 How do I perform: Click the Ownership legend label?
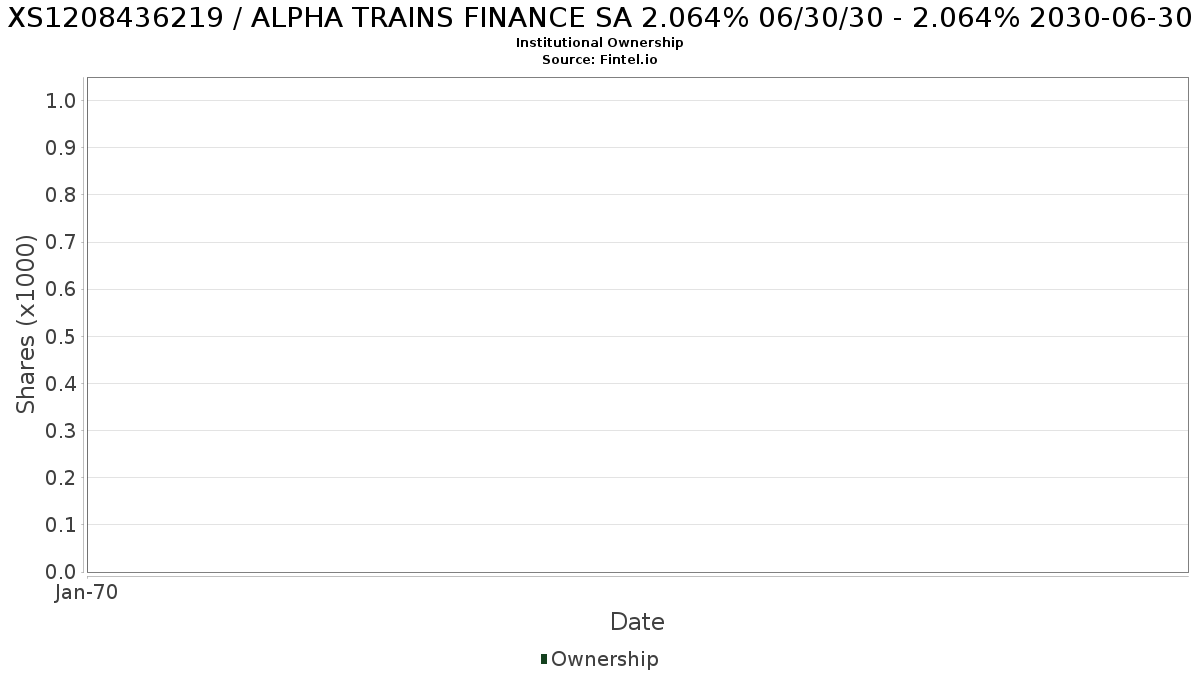click(604, 659)
